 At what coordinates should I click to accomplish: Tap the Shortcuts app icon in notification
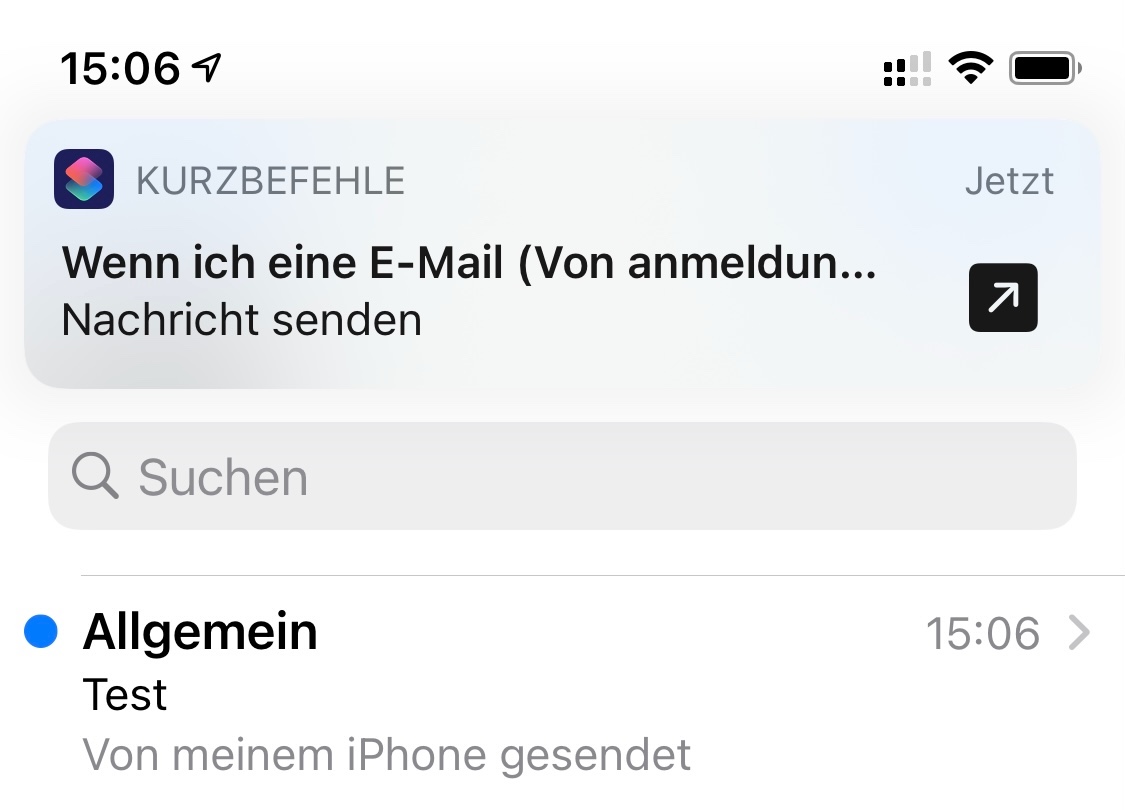(84, 179)
